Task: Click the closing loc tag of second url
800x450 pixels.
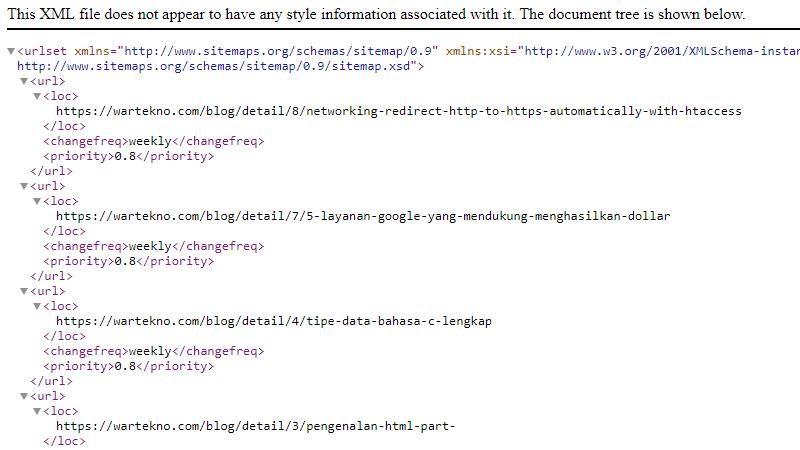Action: (x=64, y=231)
